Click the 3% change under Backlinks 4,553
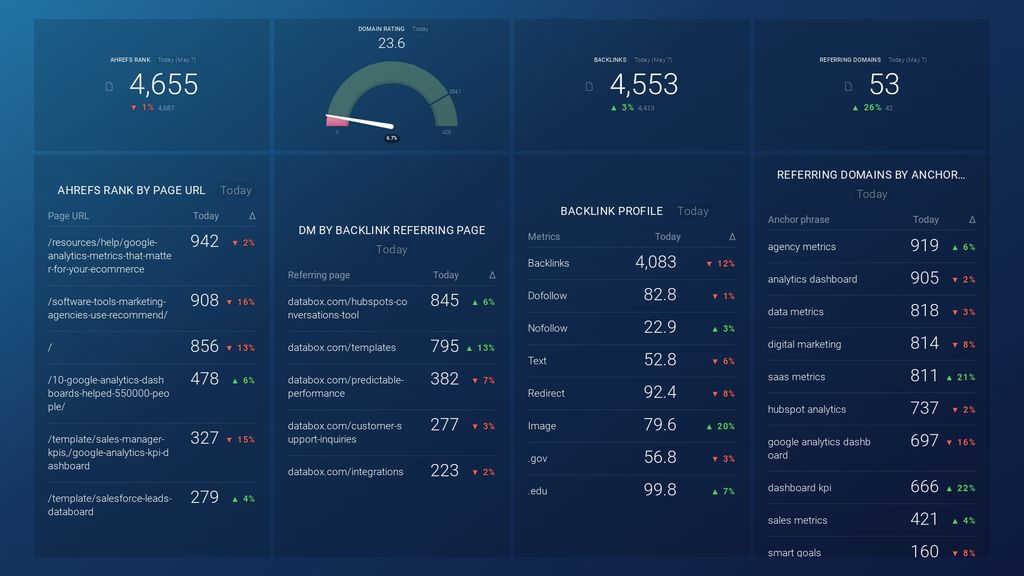This screenshot has width=1024, height=576. pos(622,107)
